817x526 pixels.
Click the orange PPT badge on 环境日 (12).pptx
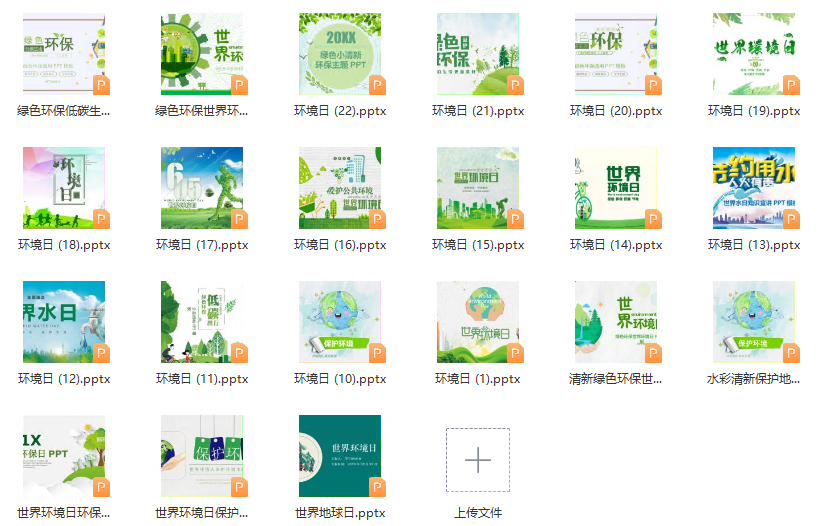coord(101,353)
